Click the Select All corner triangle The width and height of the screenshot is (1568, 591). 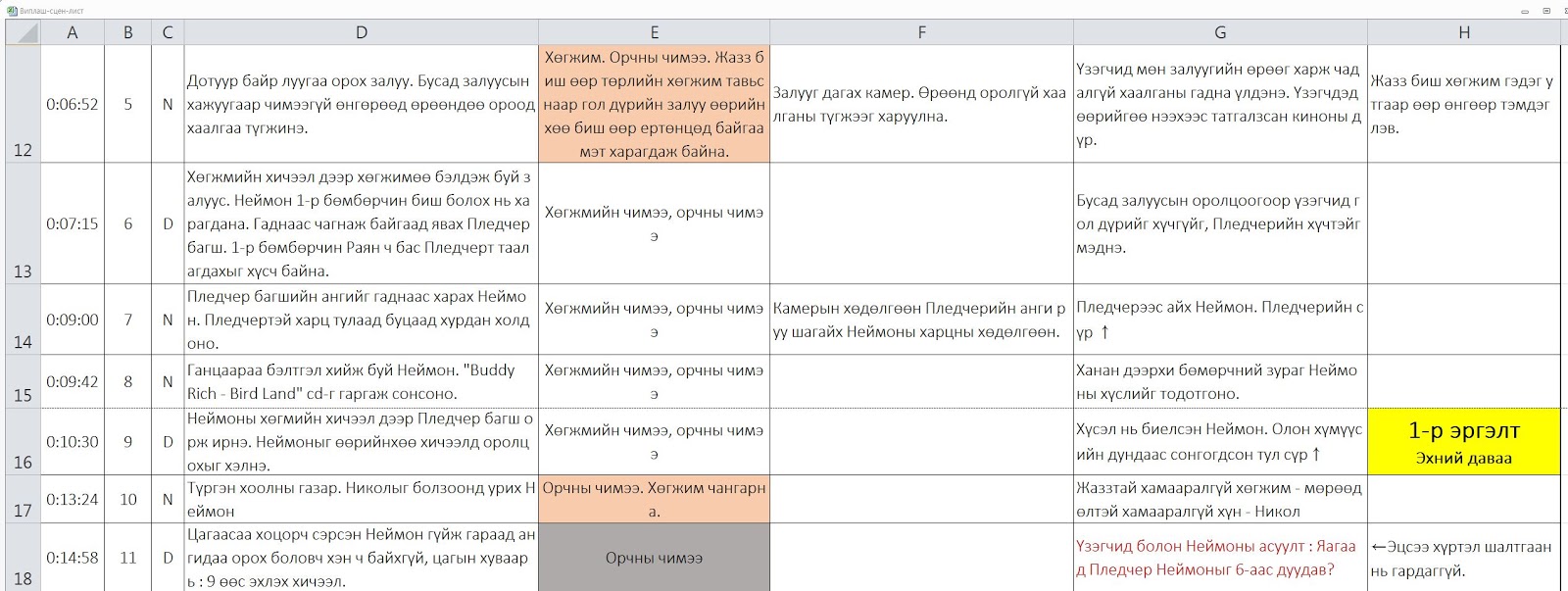[23, 32]
